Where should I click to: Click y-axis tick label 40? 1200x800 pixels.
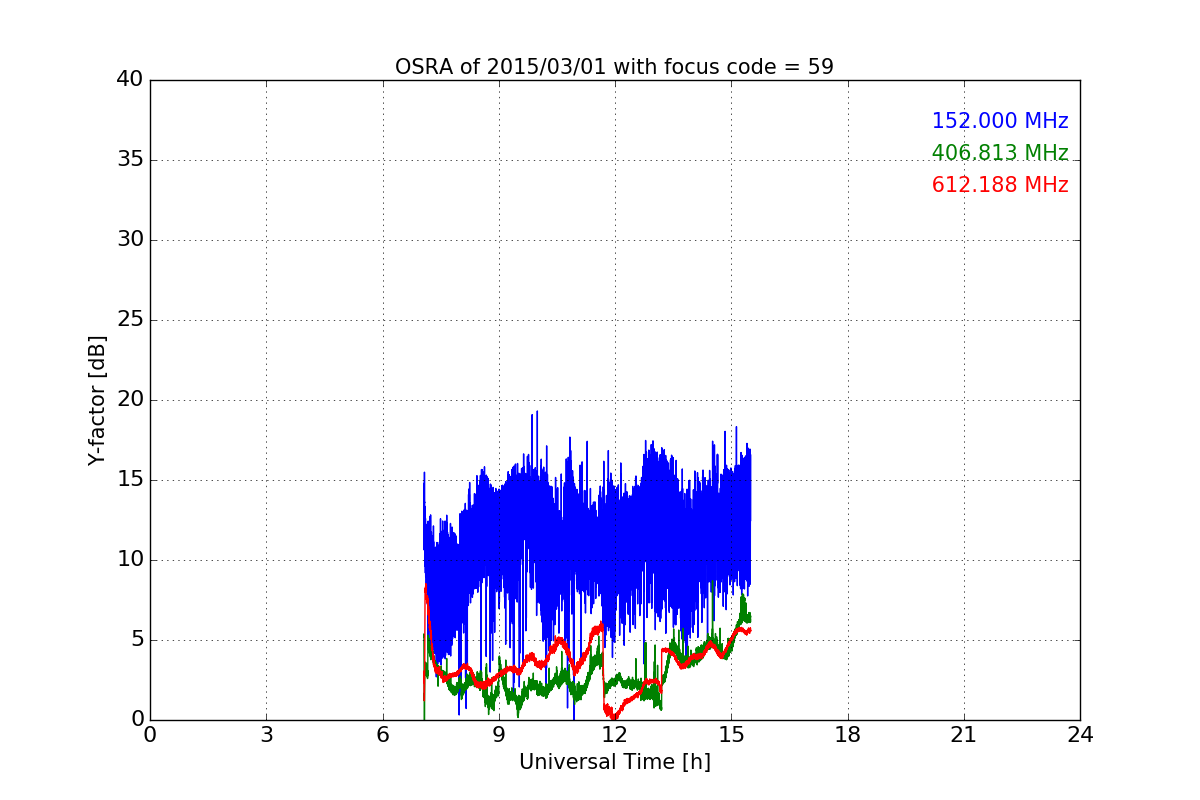[x=129, y=80]
